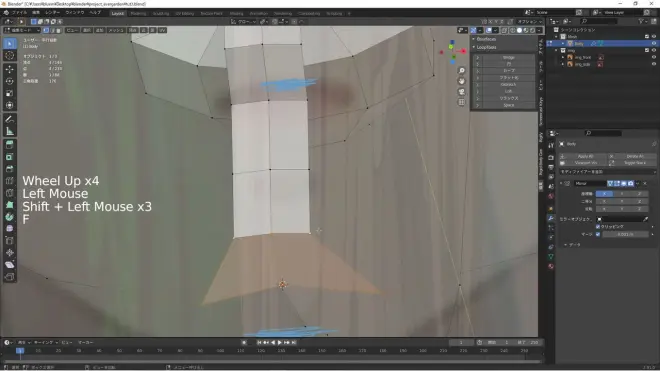Viewport: 660px width, 371px height.
Task: Toggle the Clipping checkbox in Mirror modifier
Action: pos(598,227)
